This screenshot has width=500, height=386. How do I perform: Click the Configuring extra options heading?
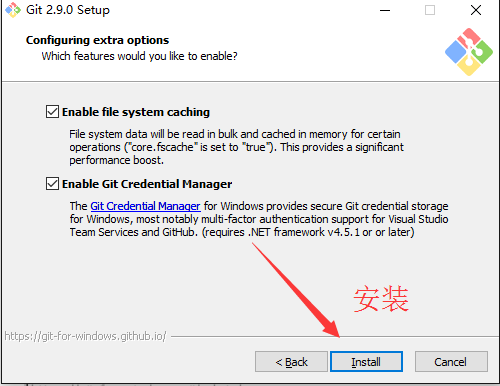(x=97, y=40)
